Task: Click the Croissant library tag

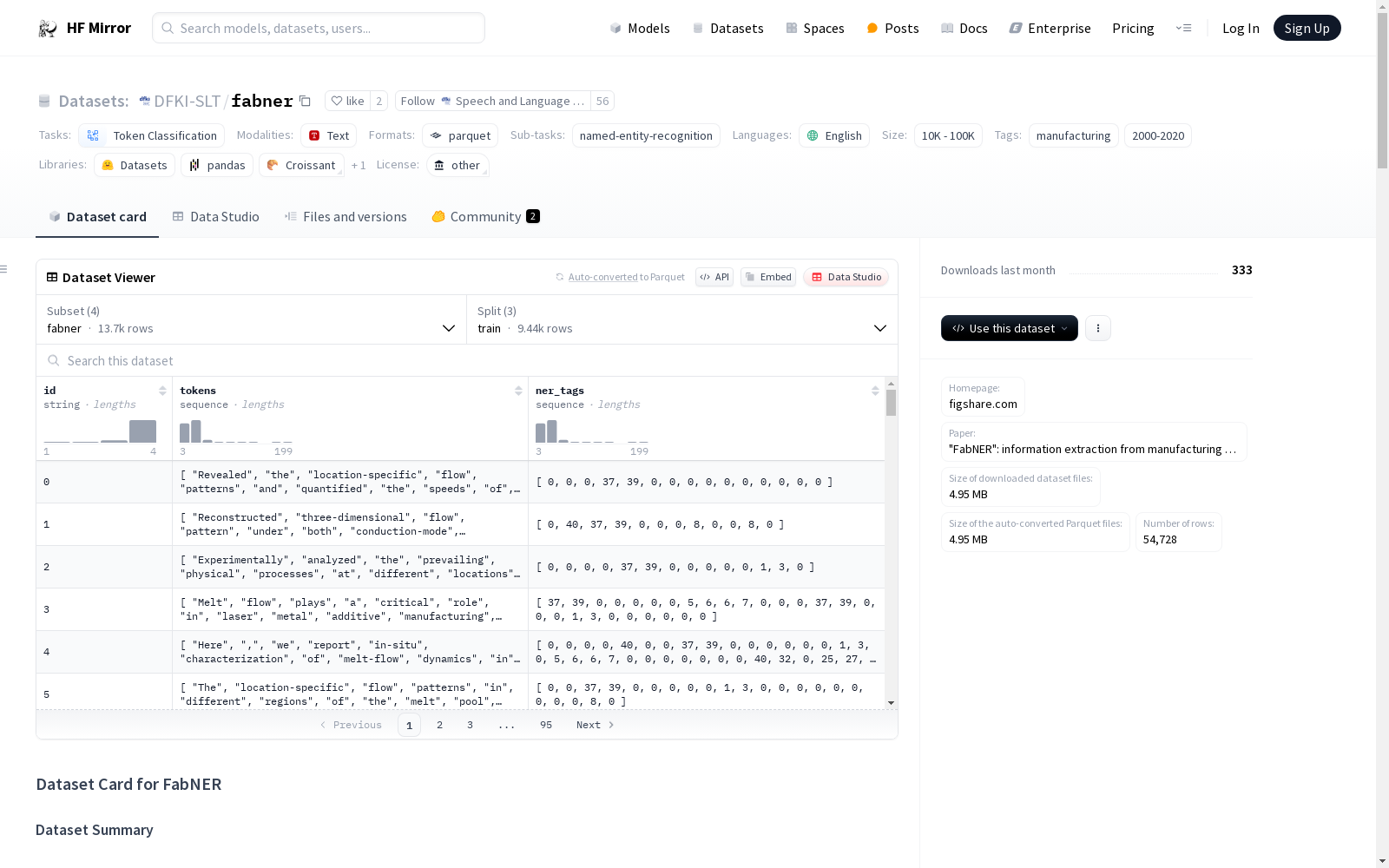Action: click(301, 165)
